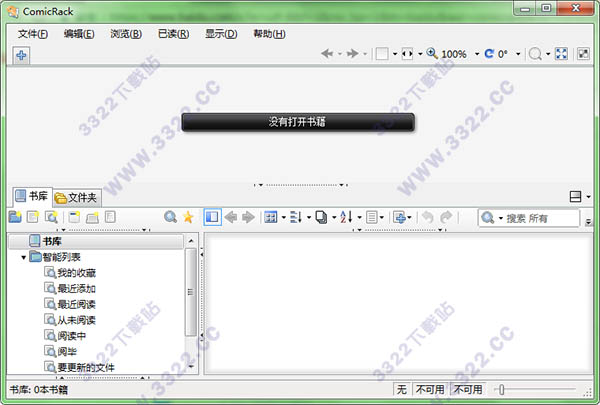
Task: Click the 没有打开书籍 banner
Action: click(298, 122)
